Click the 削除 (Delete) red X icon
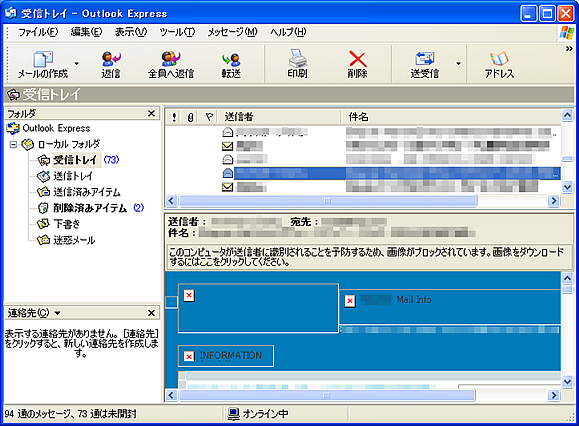Screen dimensions: 579x426 click(x=357, y=59)
